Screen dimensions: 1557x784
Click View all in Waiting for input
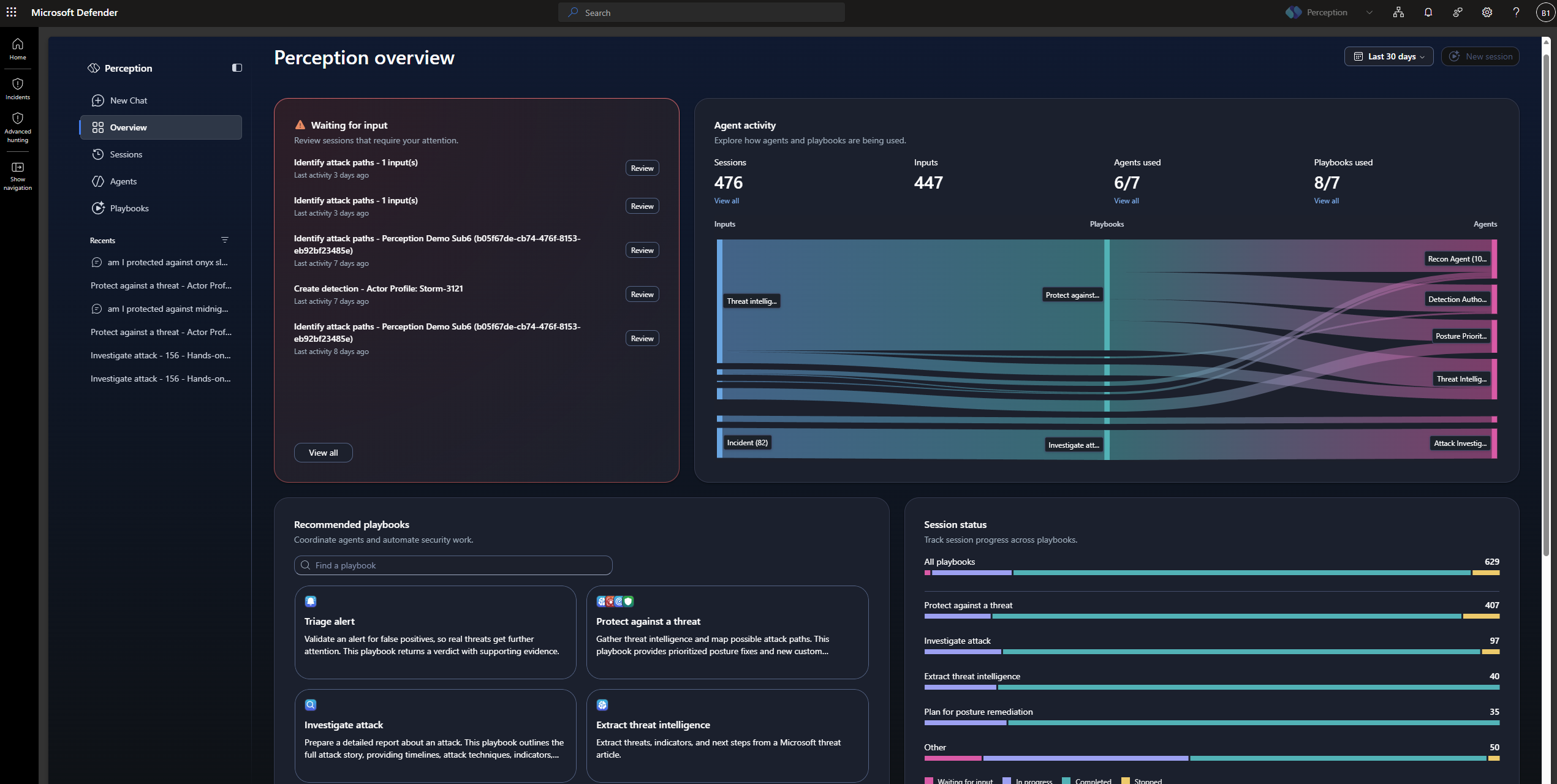(323, 453)
